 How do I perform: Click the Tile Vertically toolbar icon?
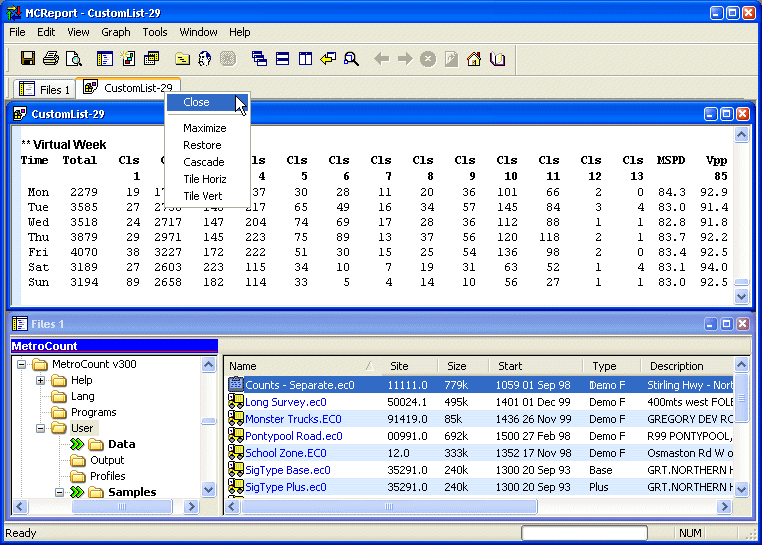[x=305, y=59]
